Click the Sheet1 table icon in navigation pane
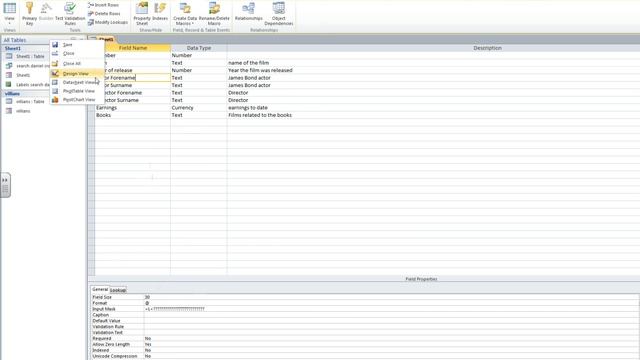Viewport: 640px width, 360px height. pyautogui.click(x=9, y=56)
